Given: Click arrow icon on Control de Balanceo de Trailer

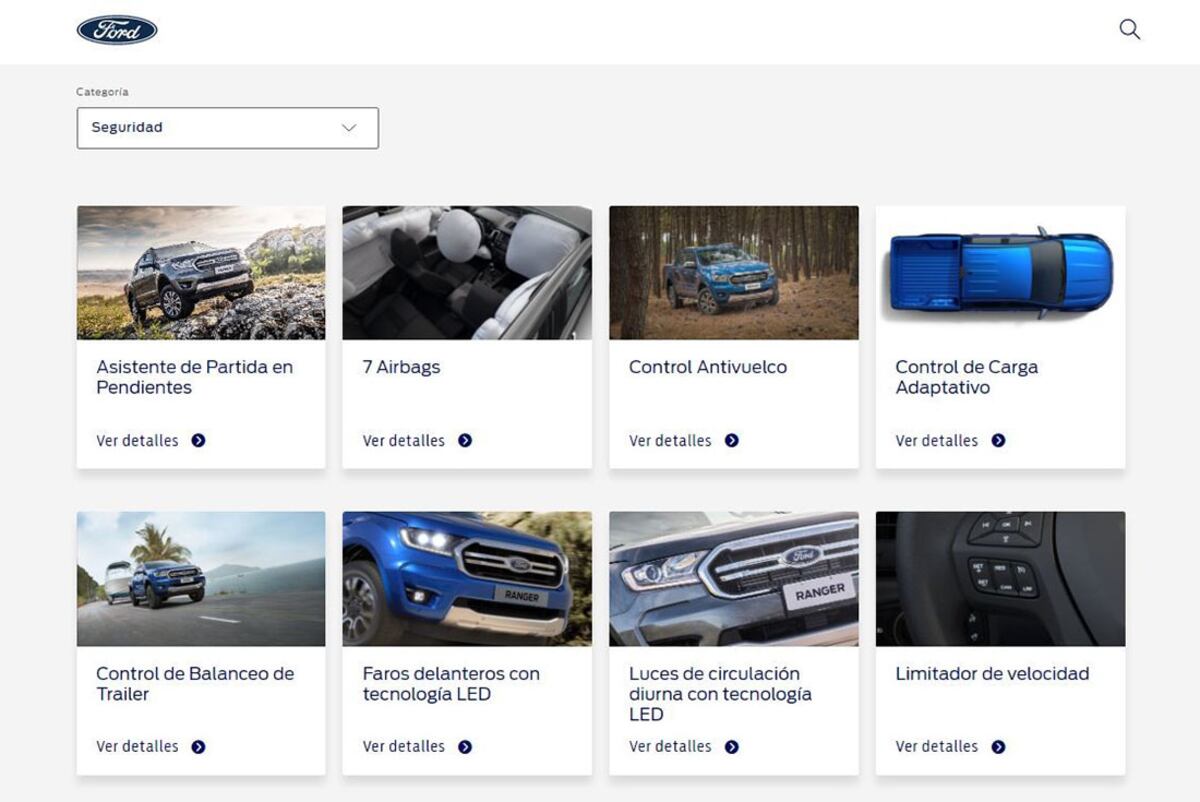Looking at the screenshot, I should [198, 746].
